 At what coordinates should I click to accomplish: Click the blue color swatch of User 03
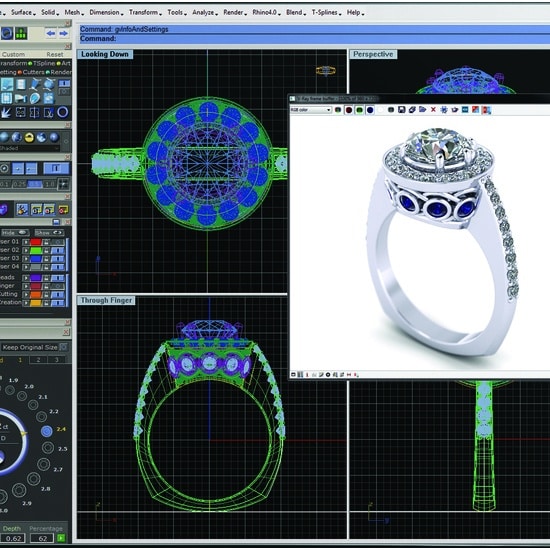click(x=36, y=259)
